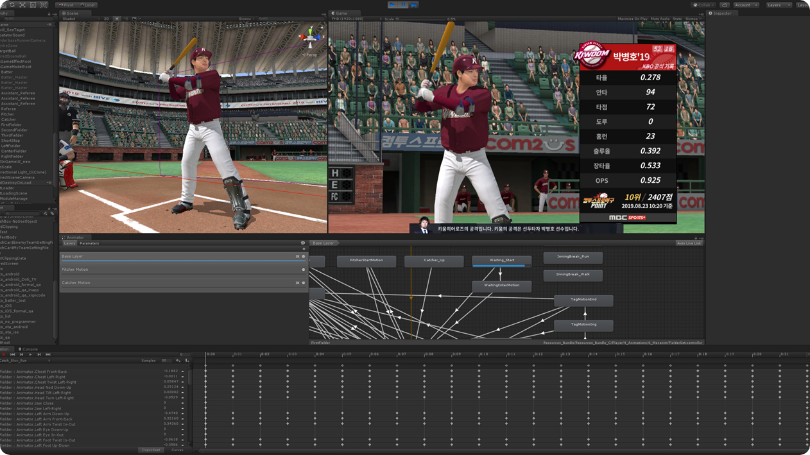
Task: Toggle Animator parameters visibility eye icon
Action: pos(303,243)
